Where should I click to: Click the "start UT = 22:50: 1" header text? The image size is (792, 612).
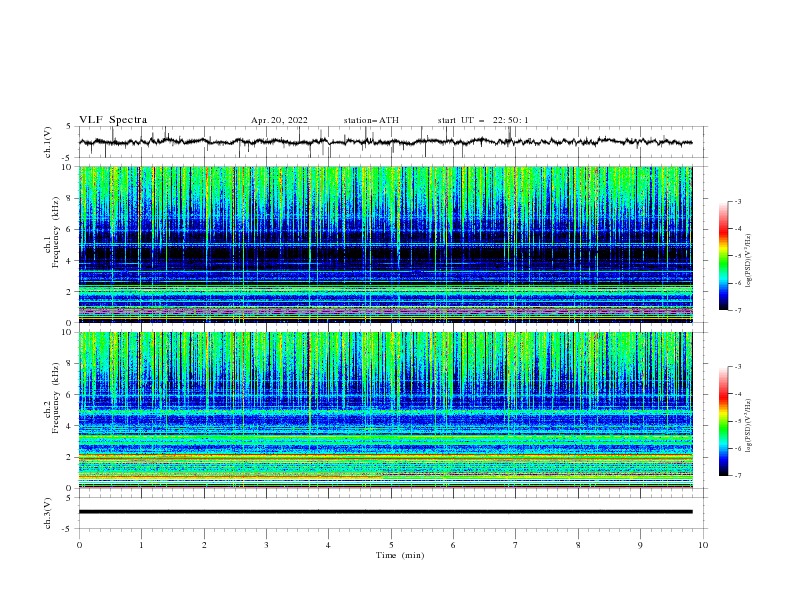click(x=483, y=120)
